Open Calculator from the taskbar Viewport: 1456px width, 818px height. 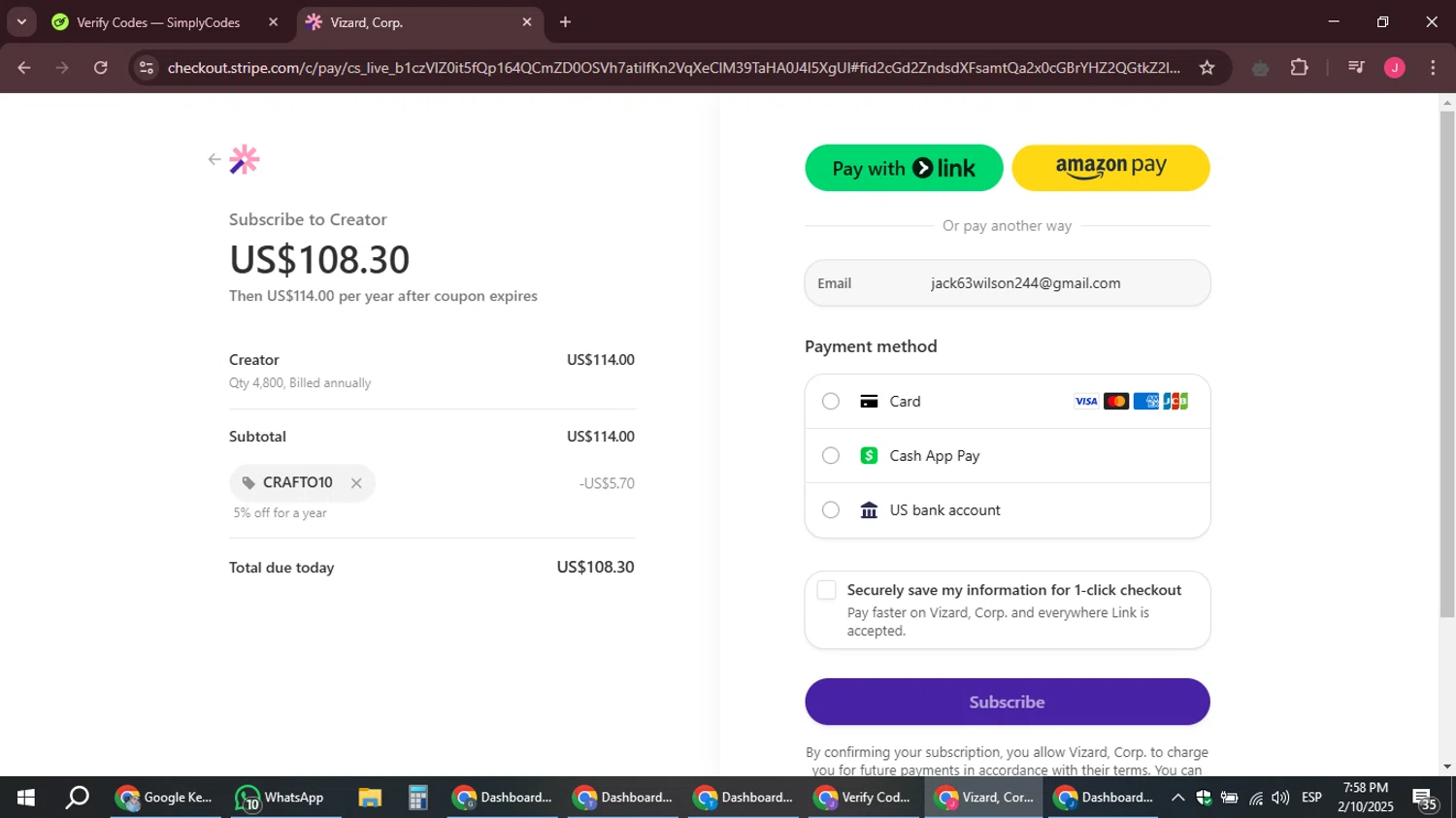pyautogui.click(x=417, y=798)
